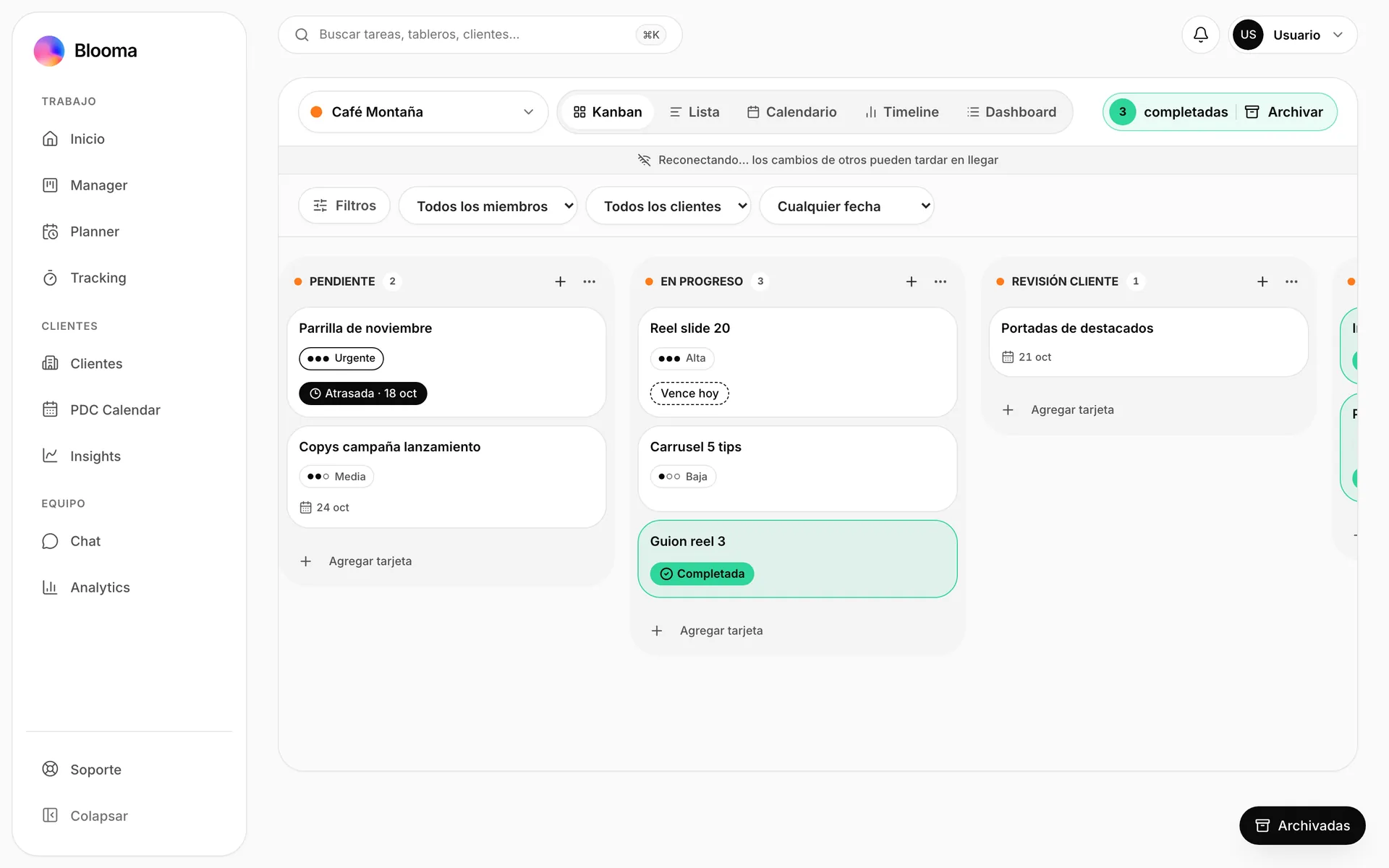Switch to Dashboard view
The height and width of the screenshot is (868, 1389).
(x=1011, y=112)
